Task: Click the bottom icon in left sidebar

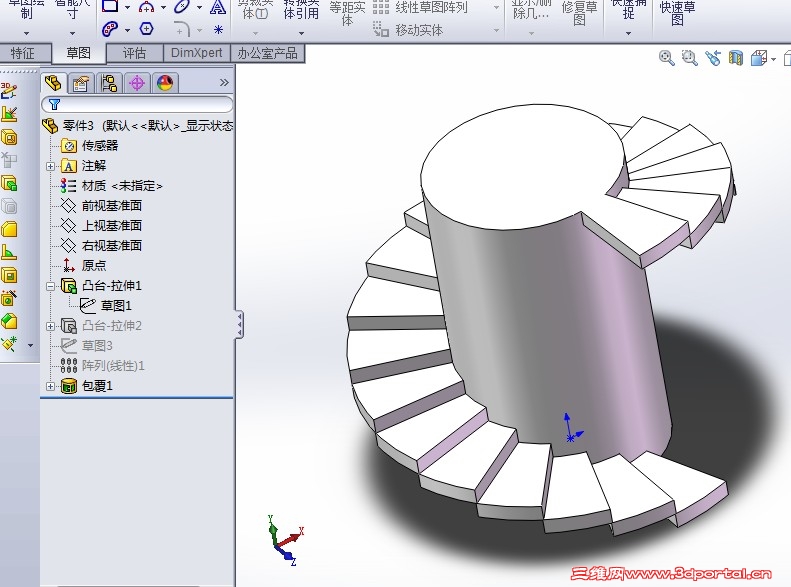Action: [x=9, y=344]
